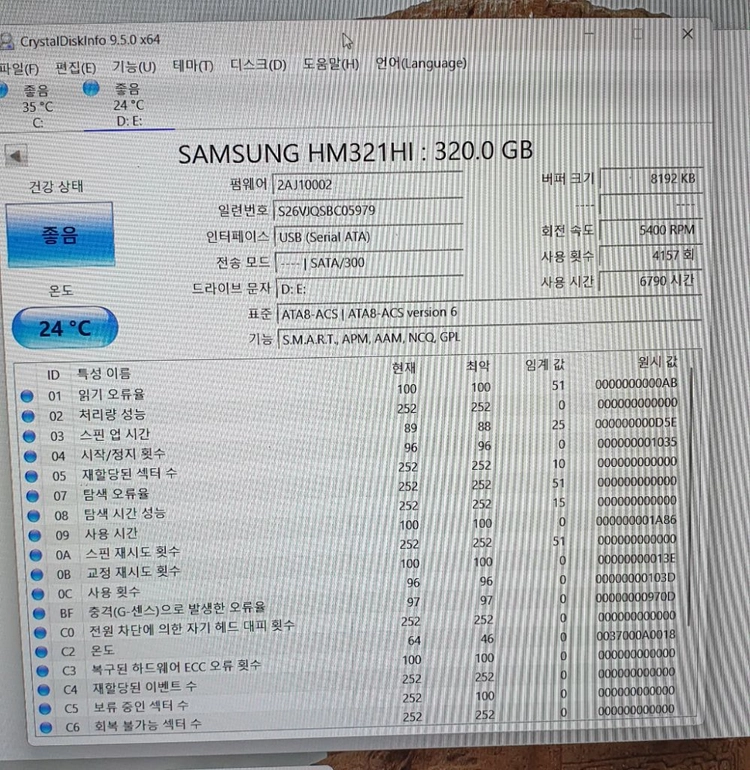Click raw value 000000001A86
This screenshot has height=770, width=750.
636,520
